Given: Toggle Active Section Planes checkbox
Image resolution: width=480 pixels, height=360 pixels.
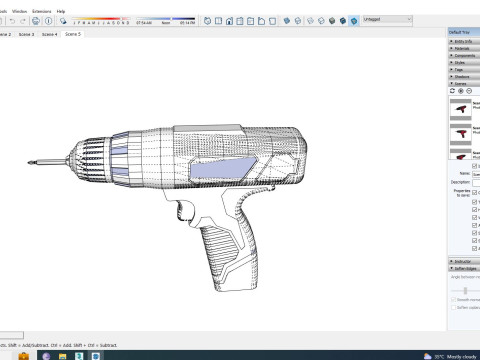Looking at the screenshot, I should coord(475,225).
